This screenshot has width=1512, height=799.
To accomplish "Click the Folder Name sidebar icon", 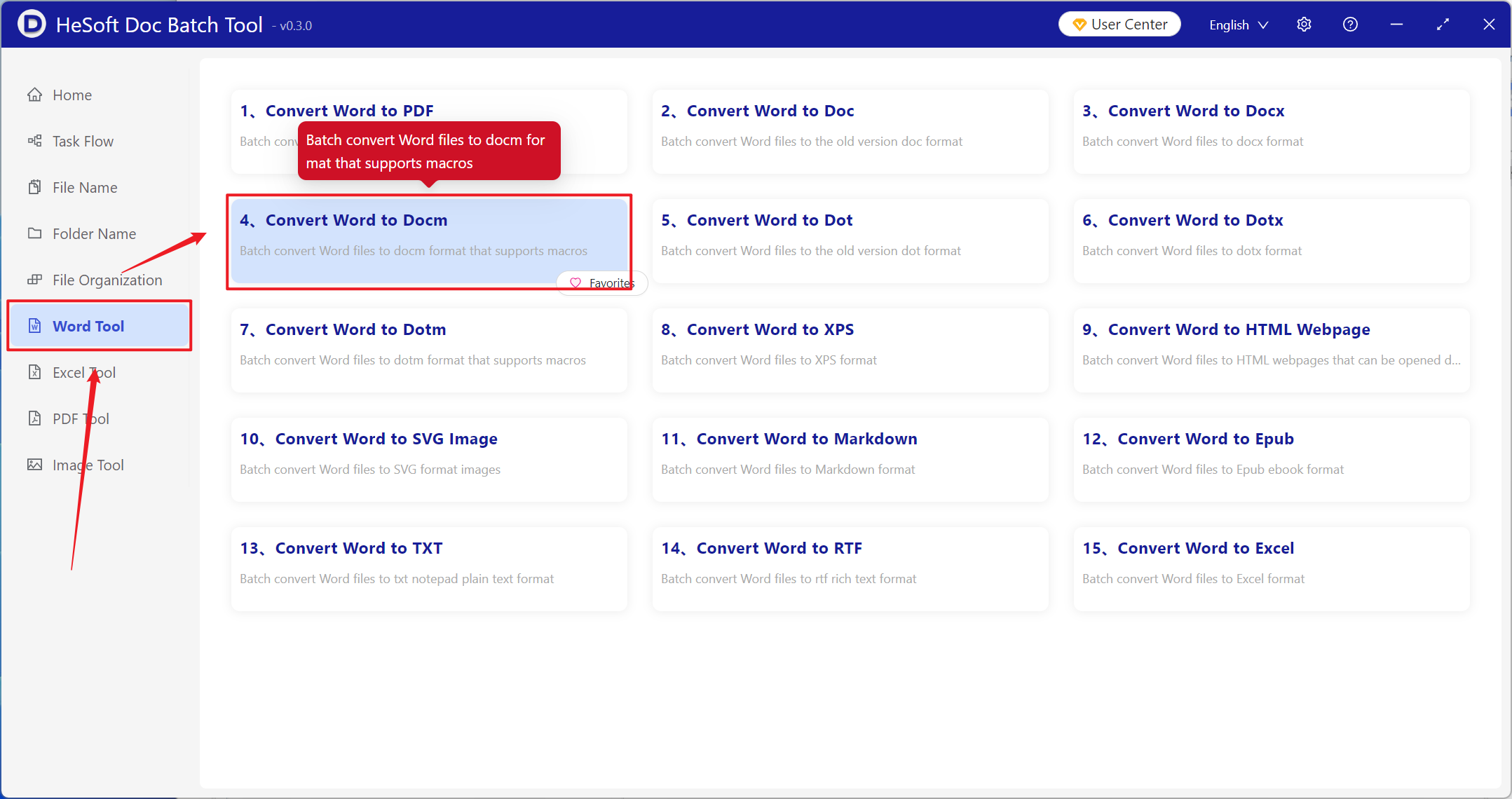I will 34,233.
